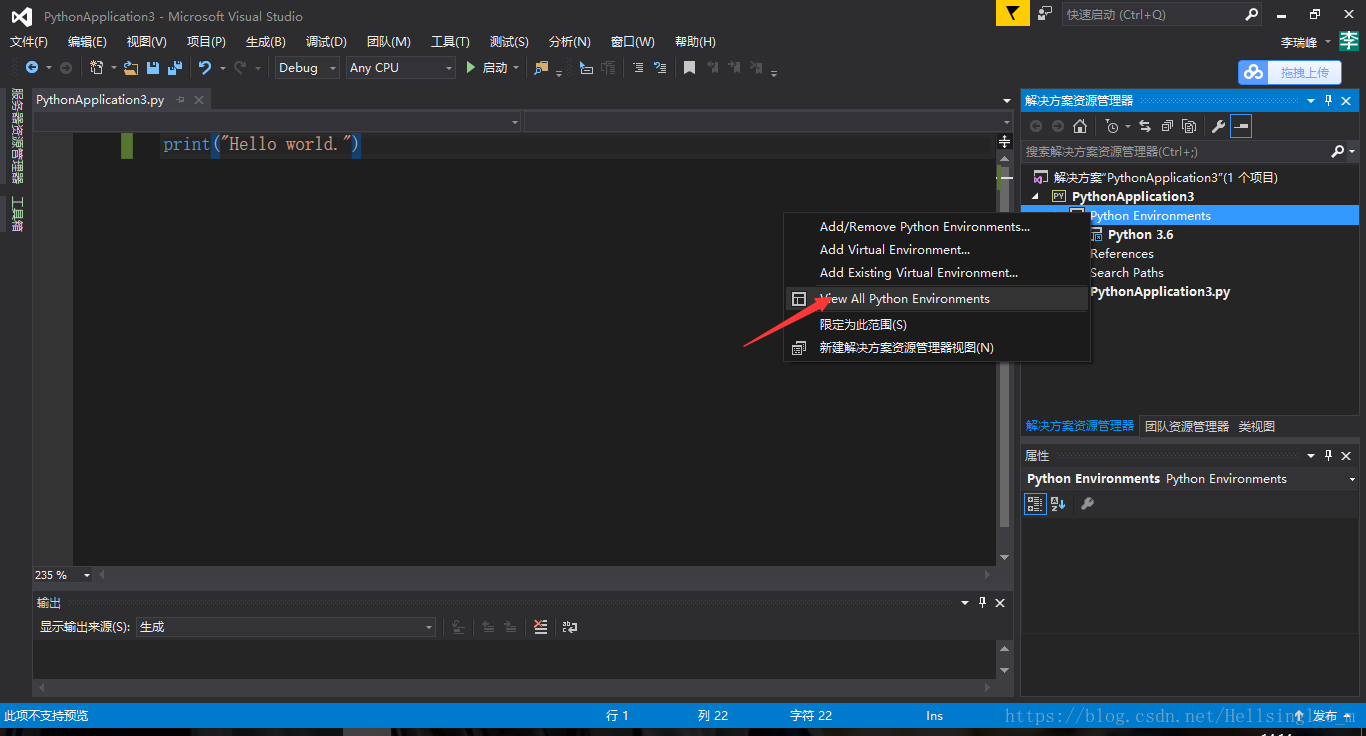Switch to the 团队资源管理器 tab
The image size is (1366, 736).
(x=1187, y=426)
